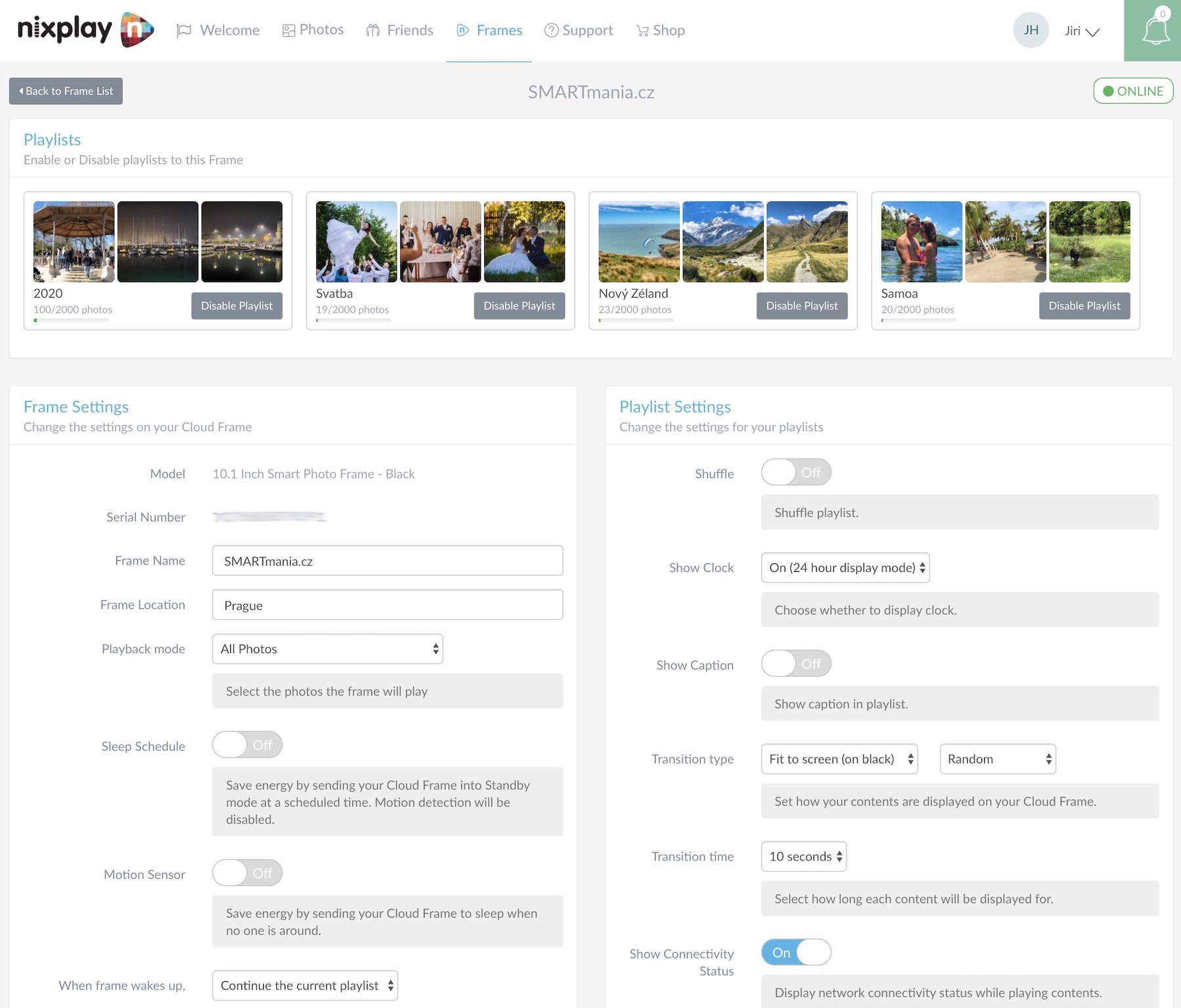Go back to Frame List
1181x1008 pixels.
66,91
